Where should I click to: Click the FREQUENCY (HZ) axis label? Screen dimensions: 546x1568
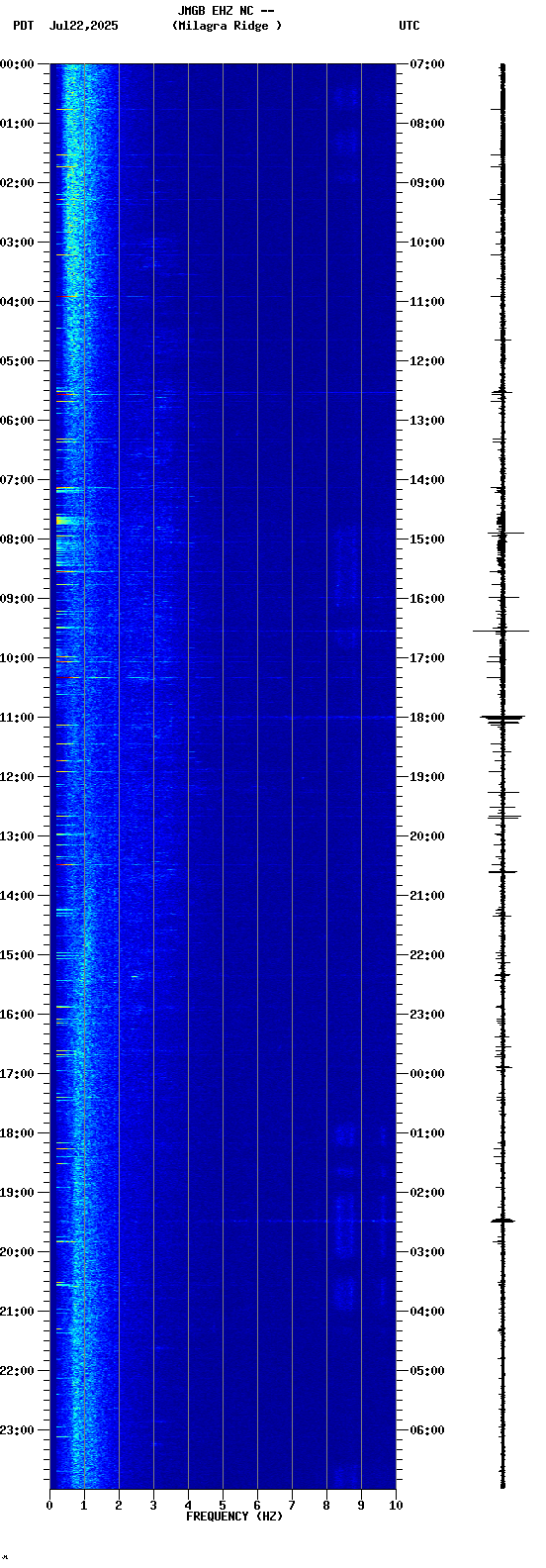[234, 1517]
